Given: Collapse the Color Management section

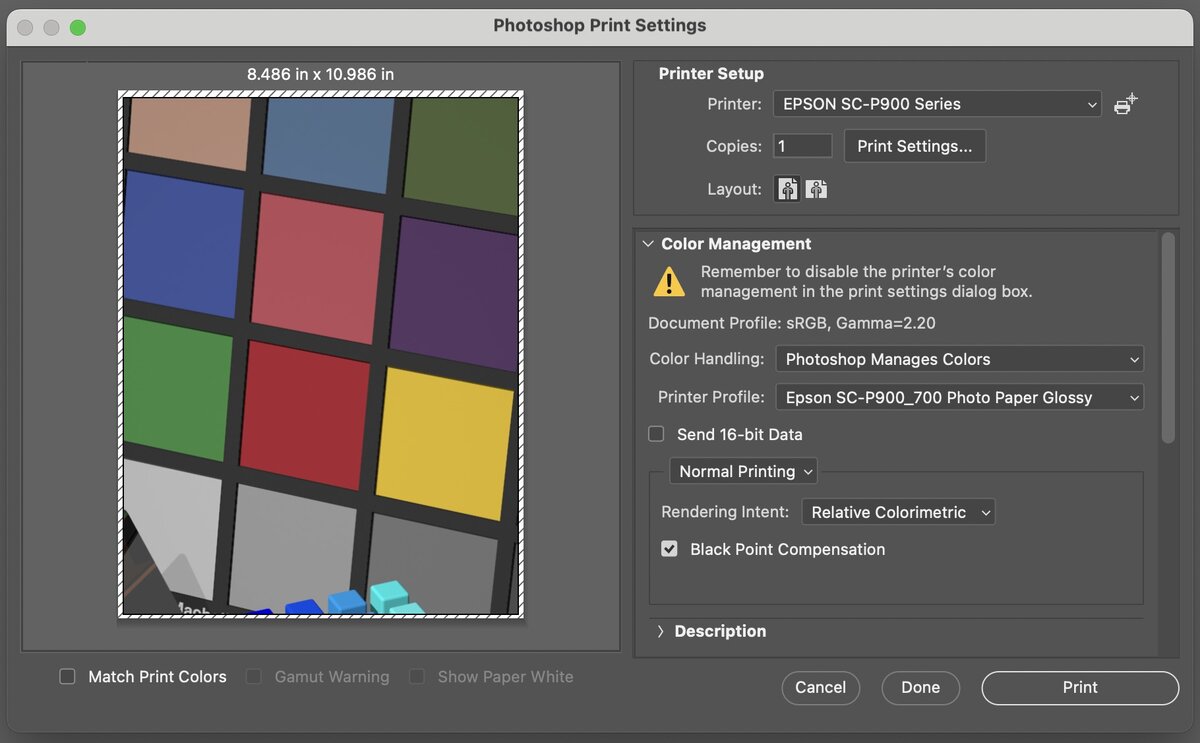Looking at the screenshot, I should [x=648, y=244].
